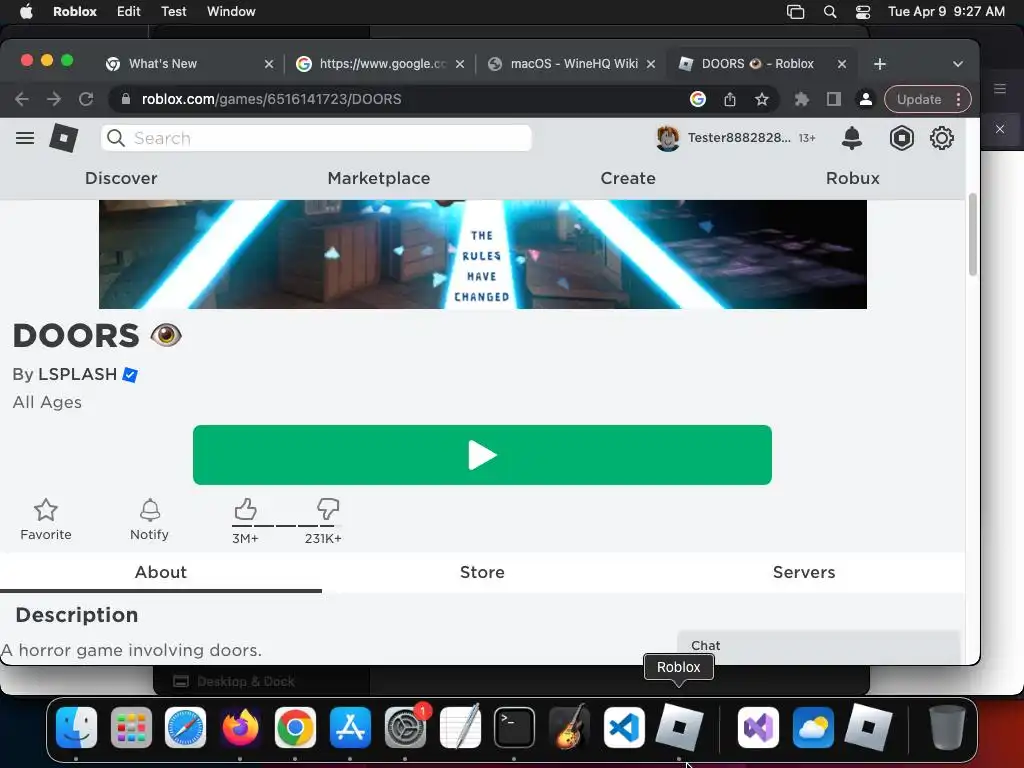The width and height of the screenshot is (1024, 768).
Task: Open Firefox from the Dock
Action: (x=240, y=728)
